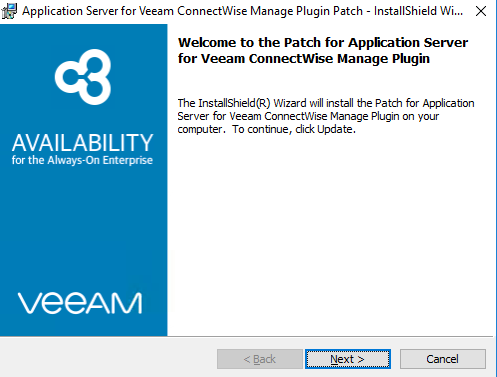Close the InstallShield Wizard window
This screenshot has height=377, width=497.
coord(481,11)
